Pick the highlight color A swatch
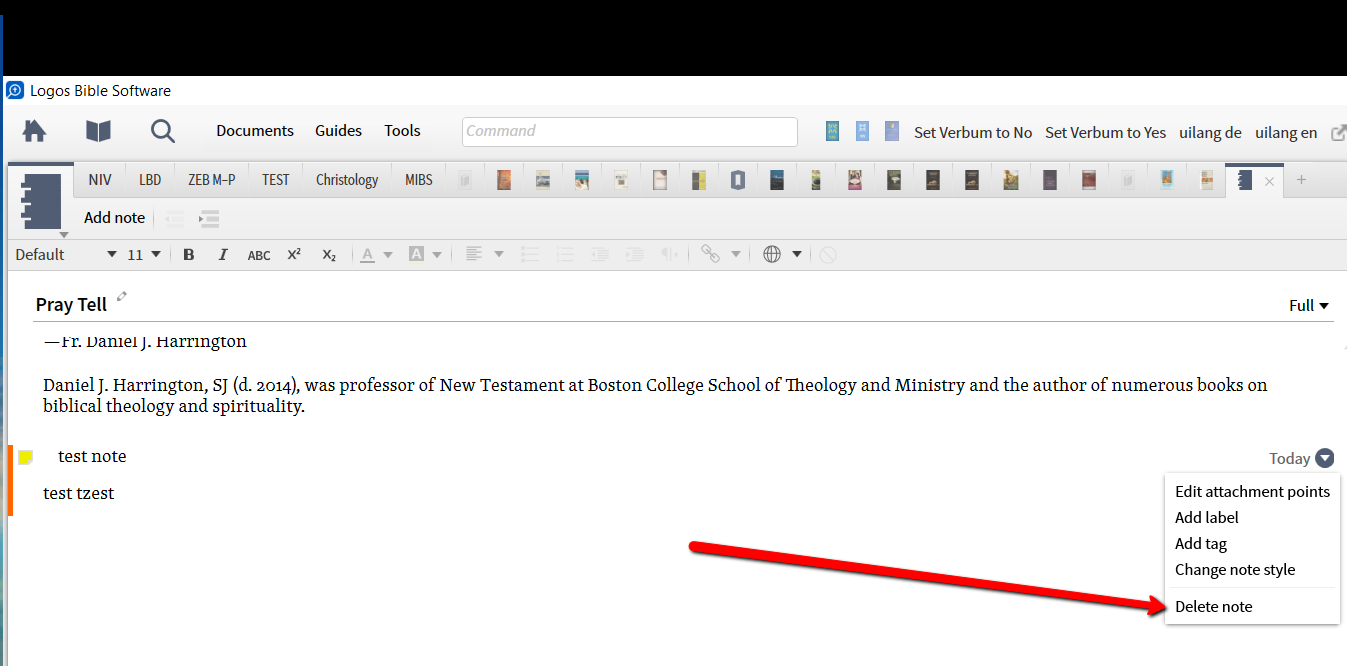The height and width of the screenshot is (666, 1347). coord(416,255)
